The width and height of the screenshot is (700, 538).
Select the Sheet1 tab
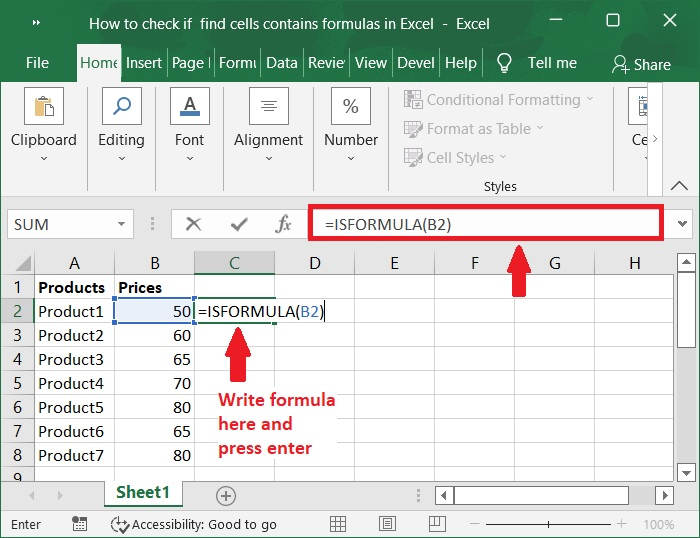(143, 492)
